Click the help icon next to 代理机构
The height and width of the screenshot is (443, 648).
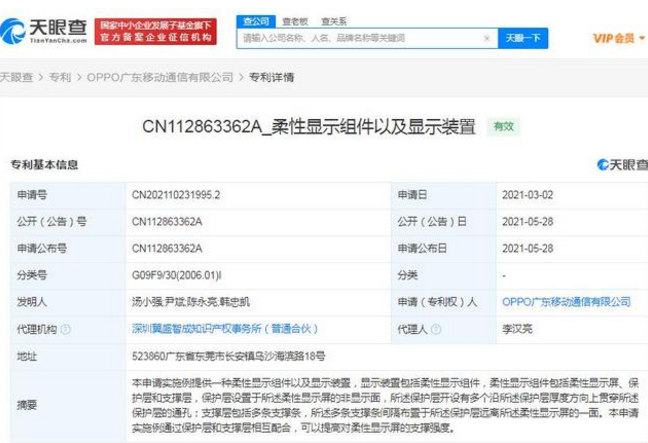pos(65,329)
